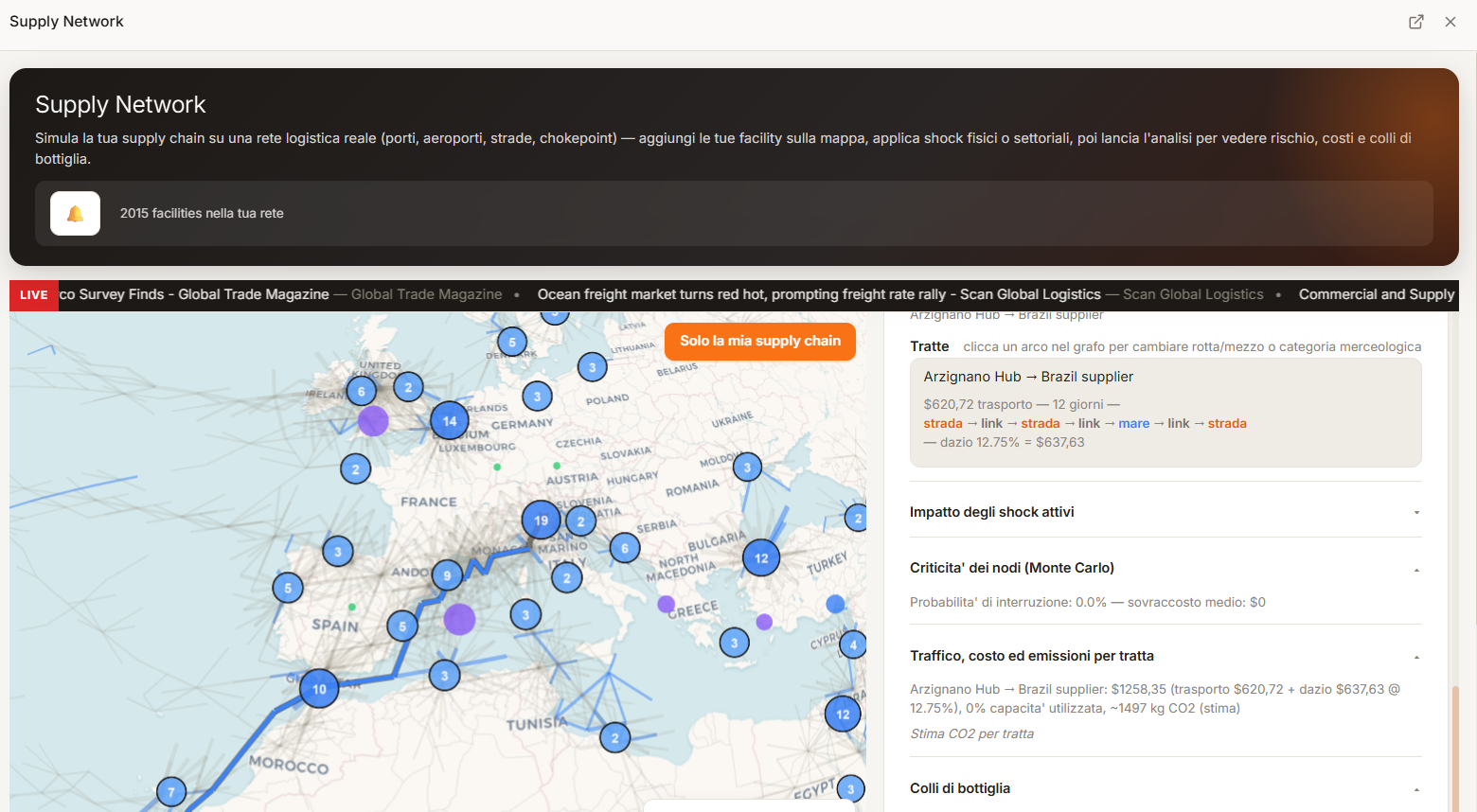Collapse the Colli di bottiglia section
Screen dimensions: 1477x812
[x=1166, y=788]
